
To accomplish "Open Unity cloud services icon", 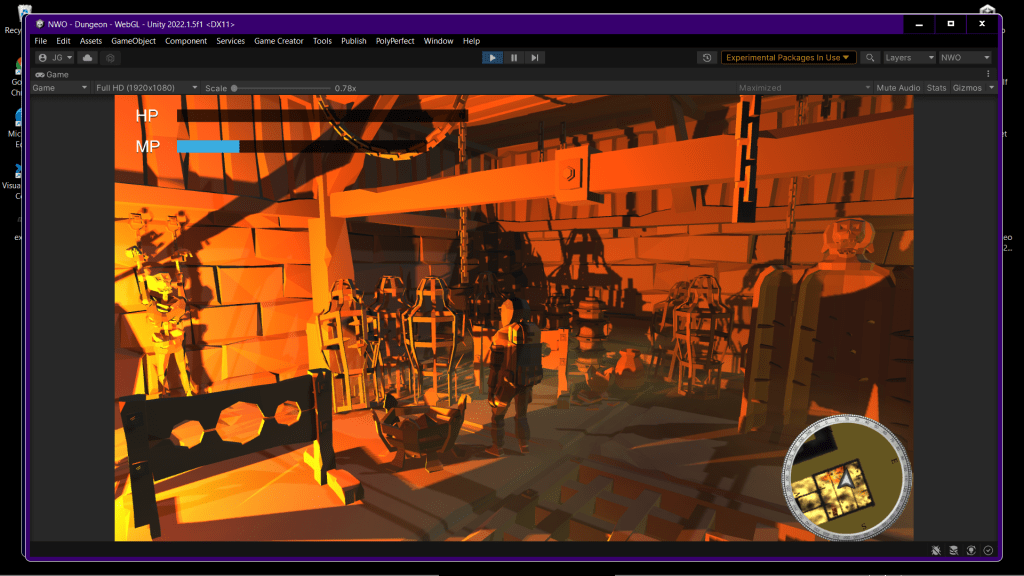I will 88,58.
